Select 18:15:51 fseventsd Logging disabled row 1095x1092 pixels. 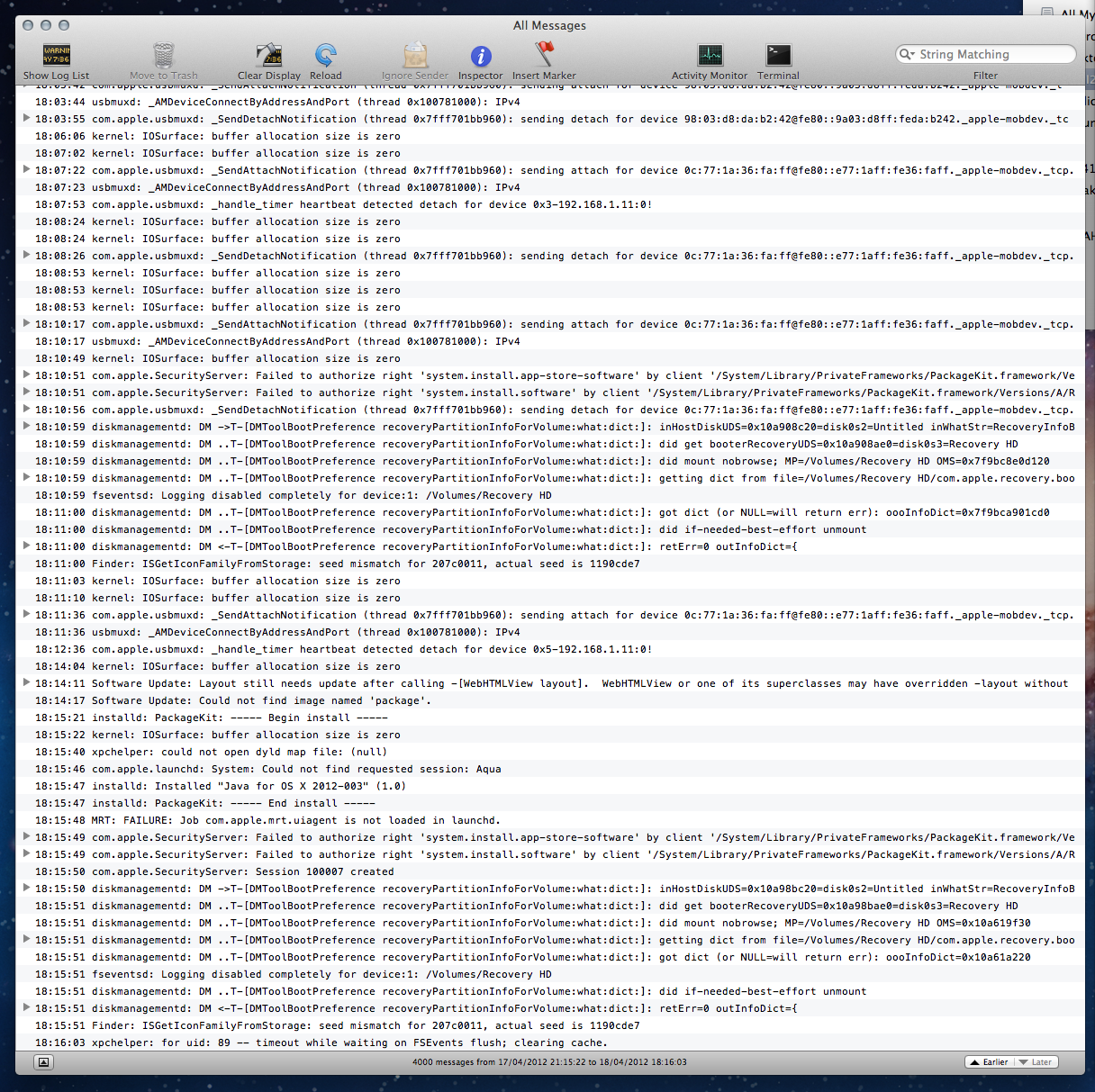(550, 974)
